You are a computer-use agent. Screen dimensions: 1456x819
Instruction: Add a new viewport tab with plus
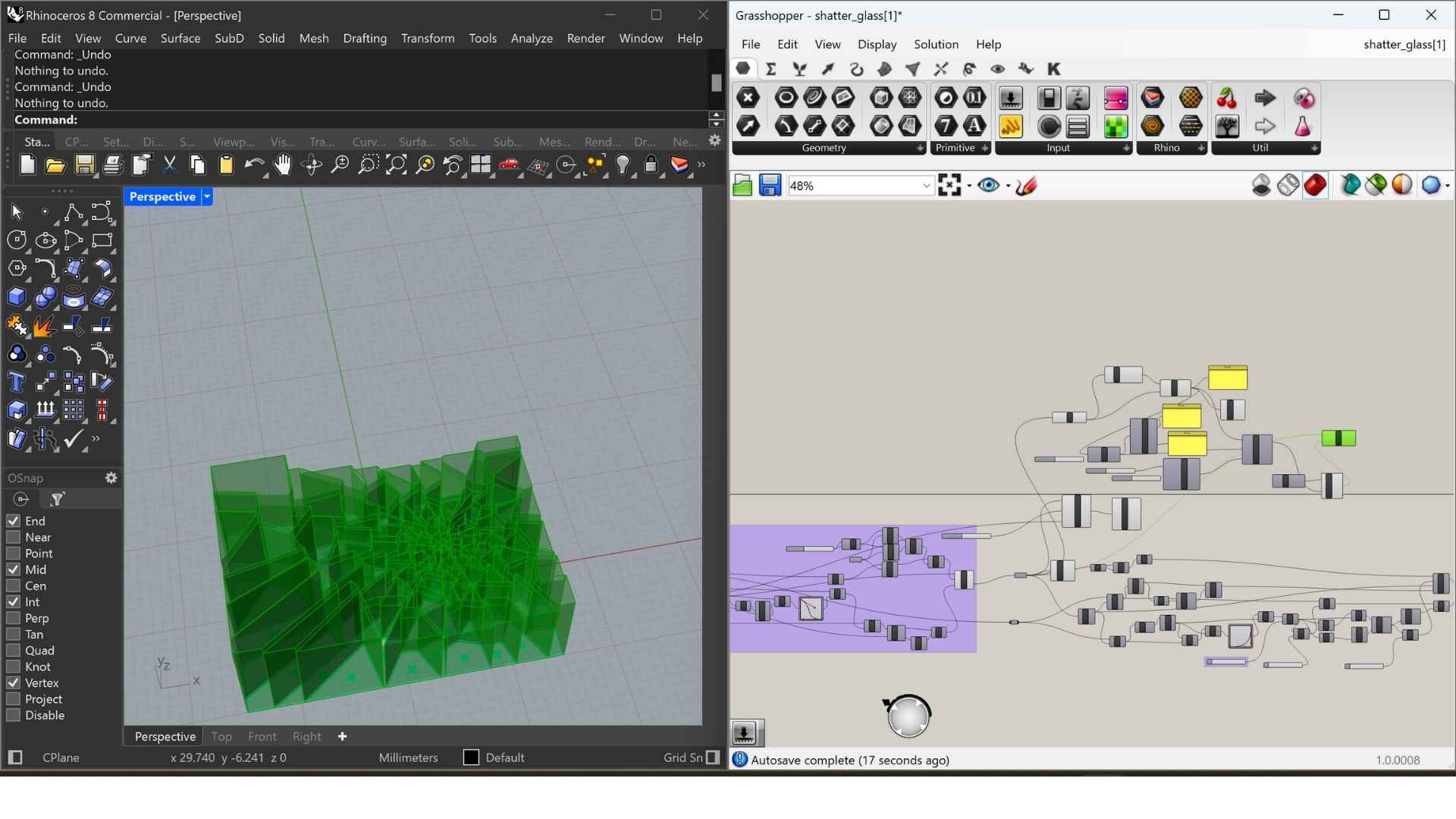click(x=342, y=736)
